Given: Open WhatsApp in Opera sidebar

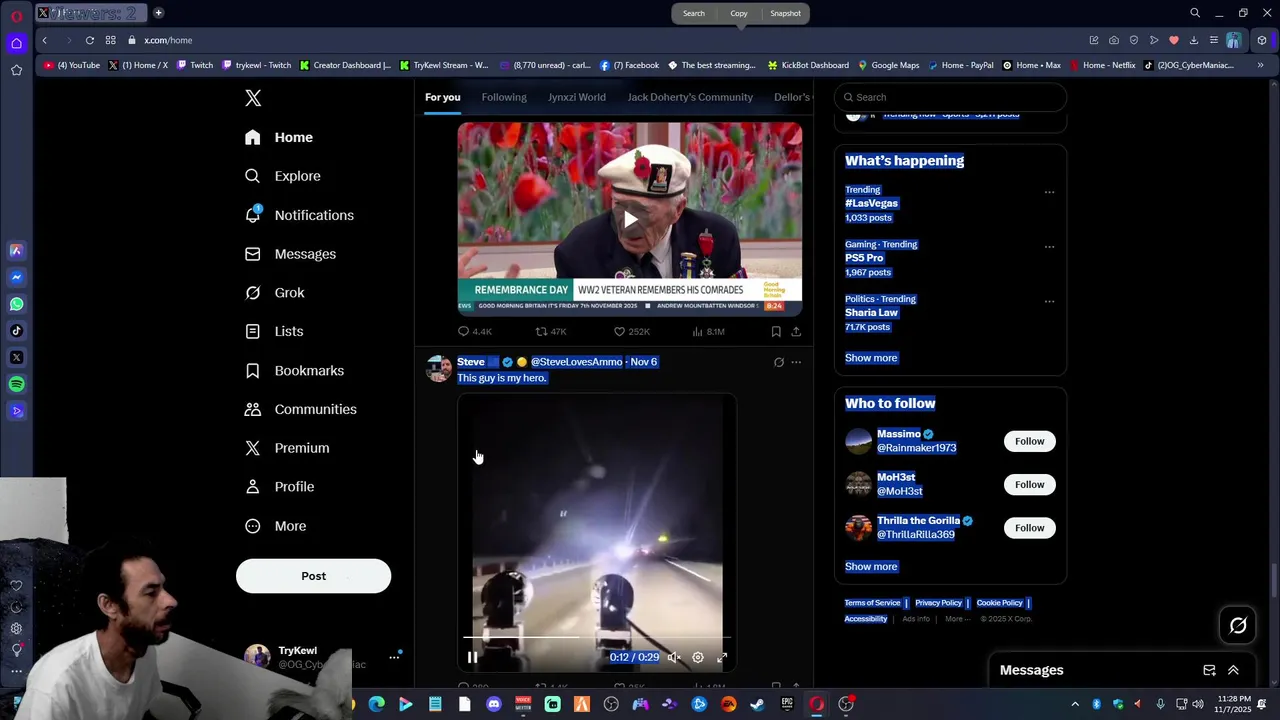Looking at the screenshot, I should 16,304.
